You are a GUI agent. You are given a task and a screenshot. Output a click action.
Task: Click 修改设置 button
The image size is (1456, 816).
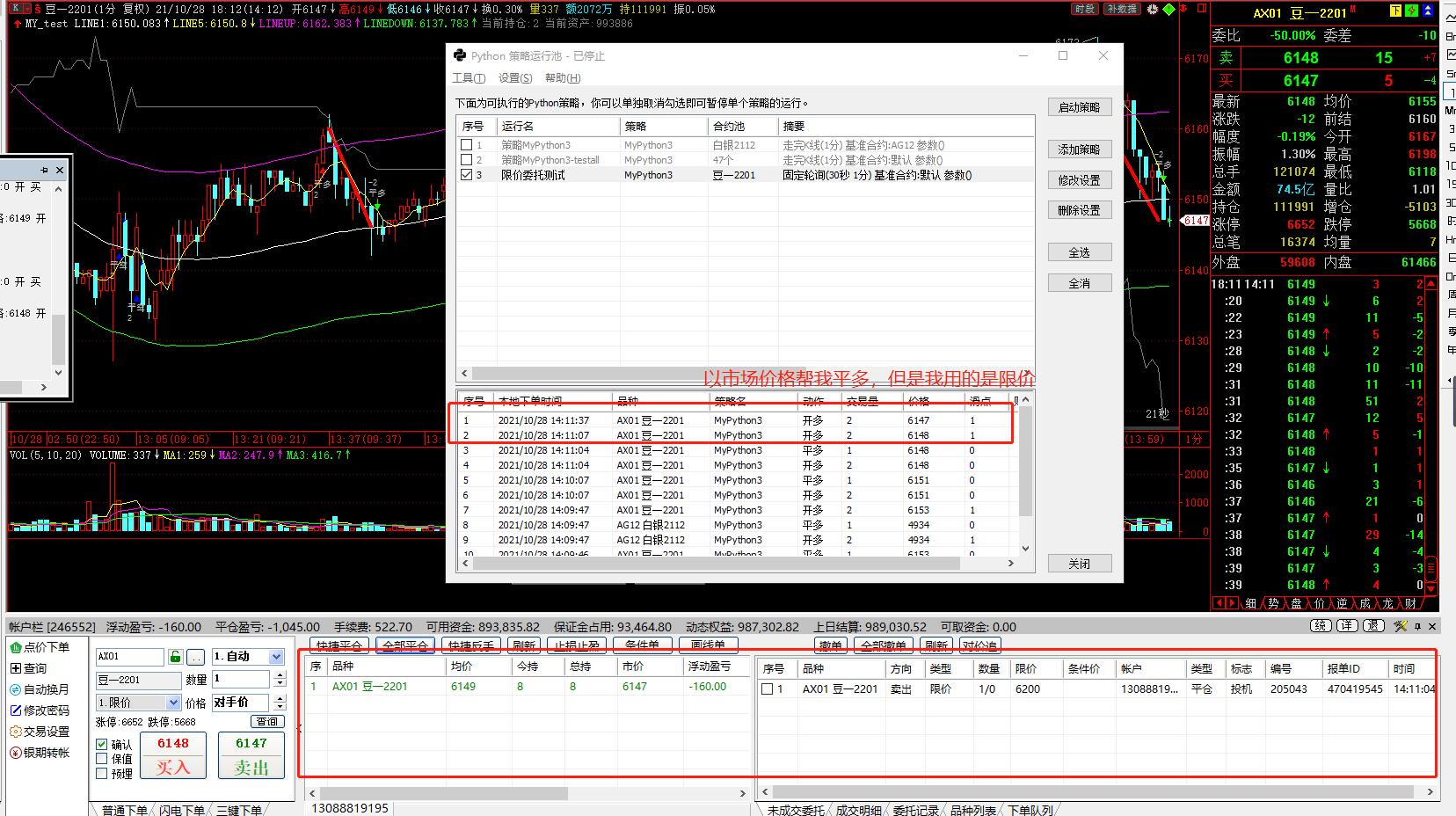click(x=1080, y=180)
